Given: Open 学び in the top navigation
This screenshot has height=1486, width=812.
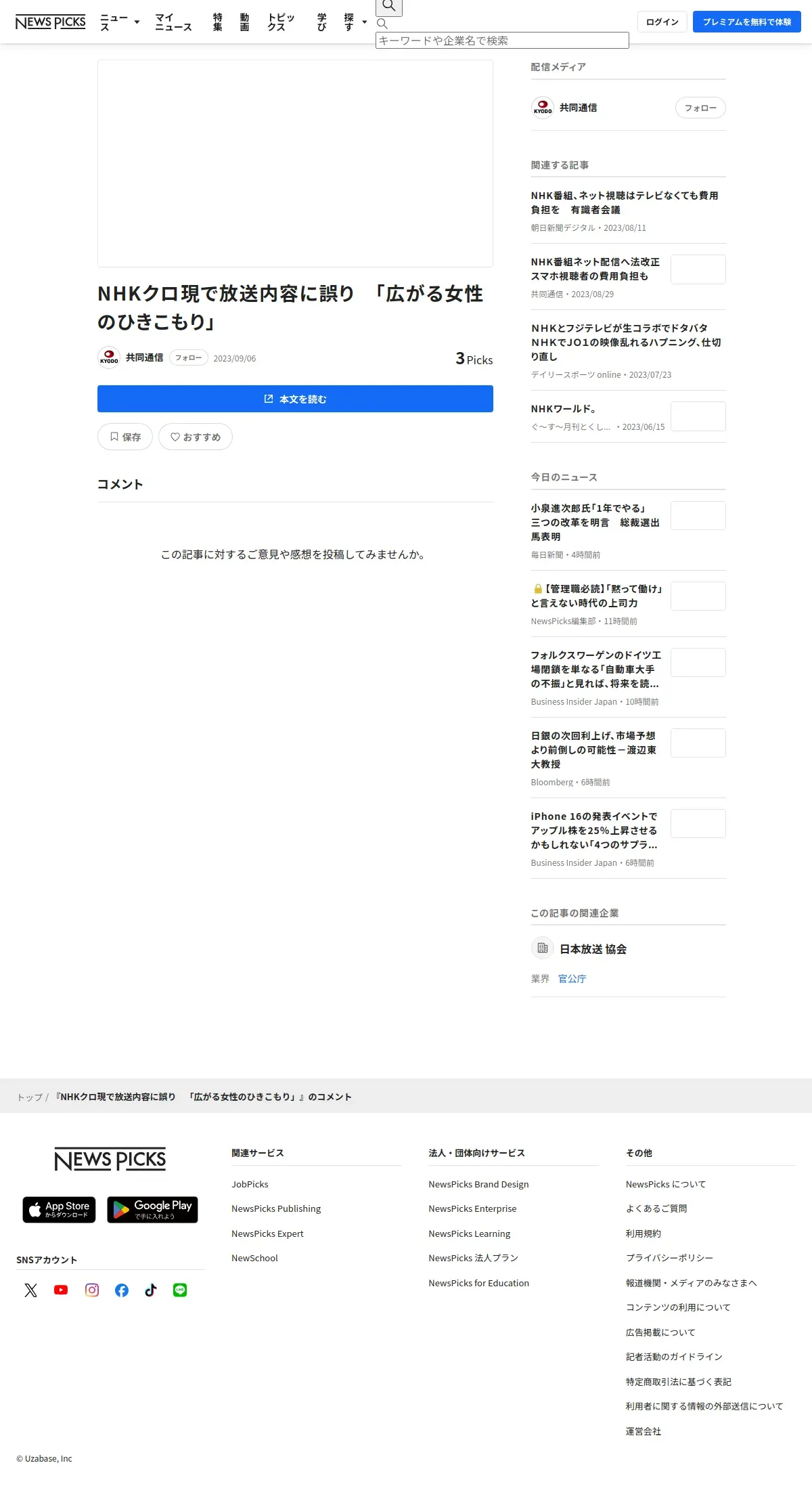Looking at the screenshot, I should pyautogui.click(x=322, y=22).
